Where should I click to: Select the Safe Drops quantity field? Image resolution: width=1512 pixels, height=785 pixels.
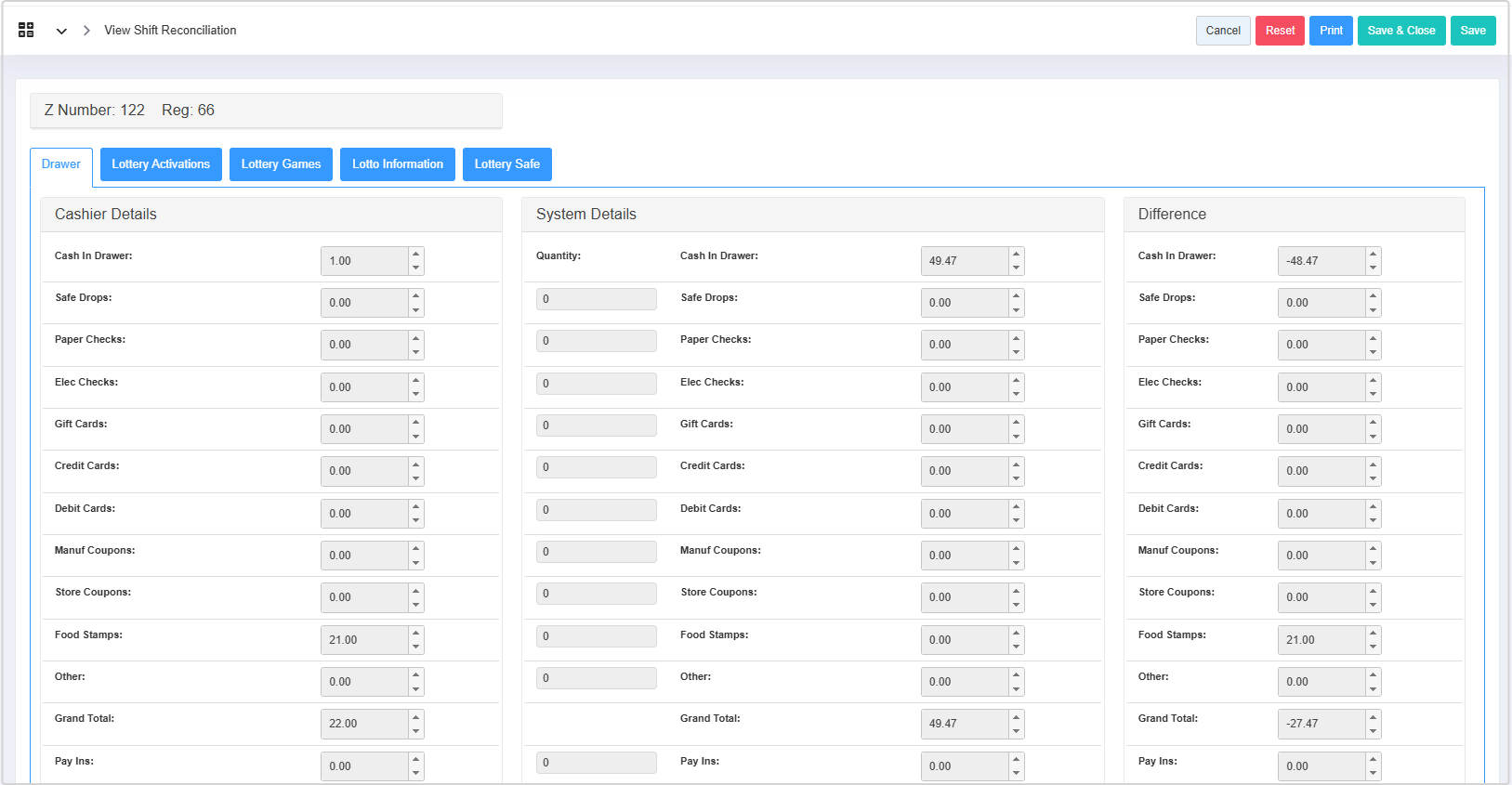596,299
